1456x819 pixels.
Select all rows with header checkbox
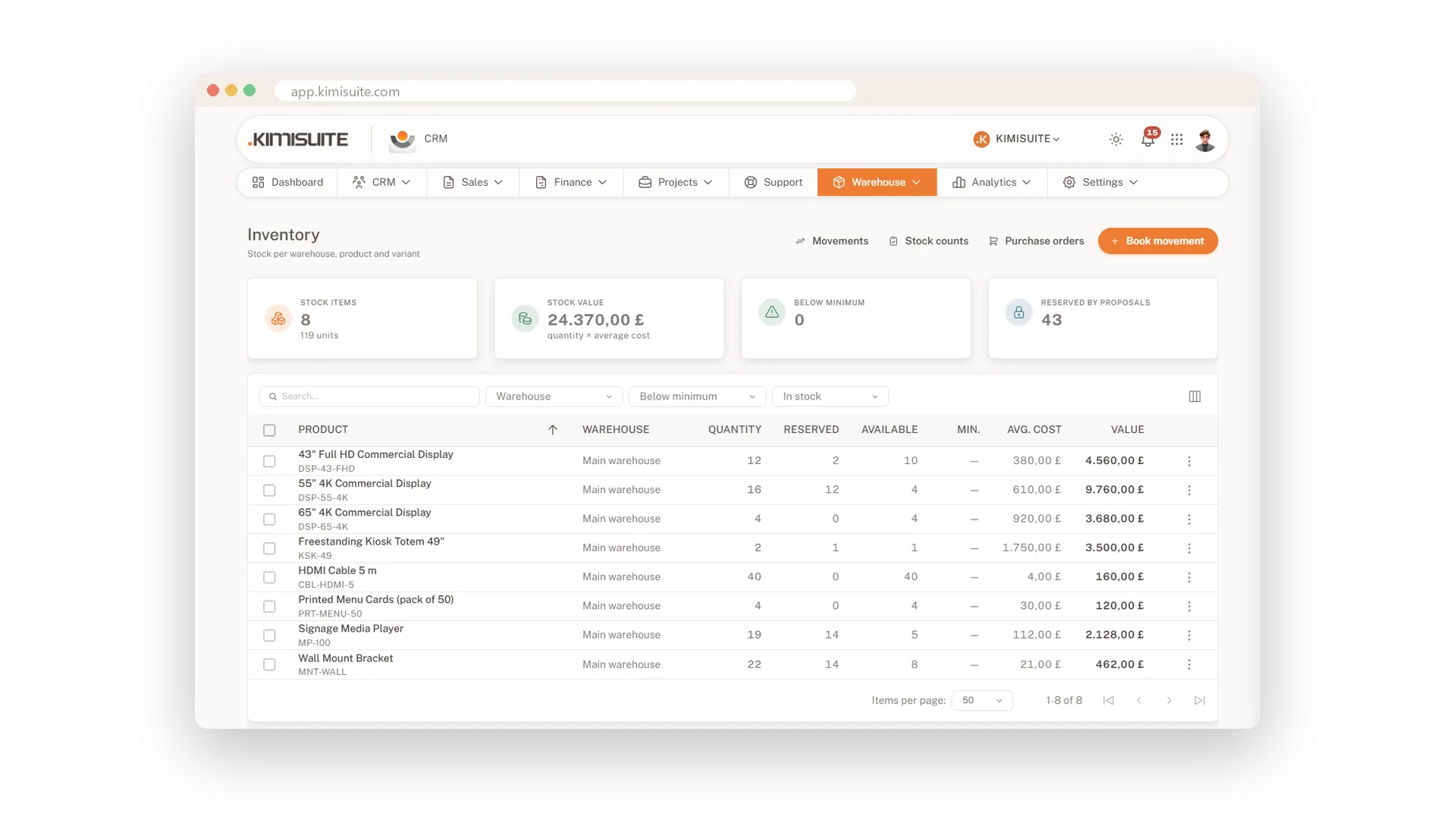(269, 430)
